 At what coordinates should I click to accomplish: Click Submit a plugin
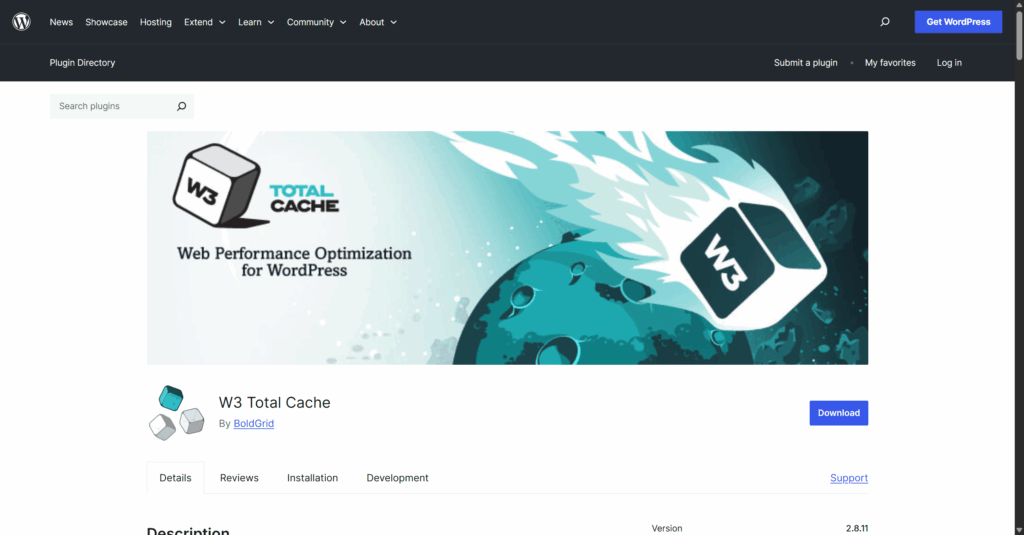(x=805, y=63)
